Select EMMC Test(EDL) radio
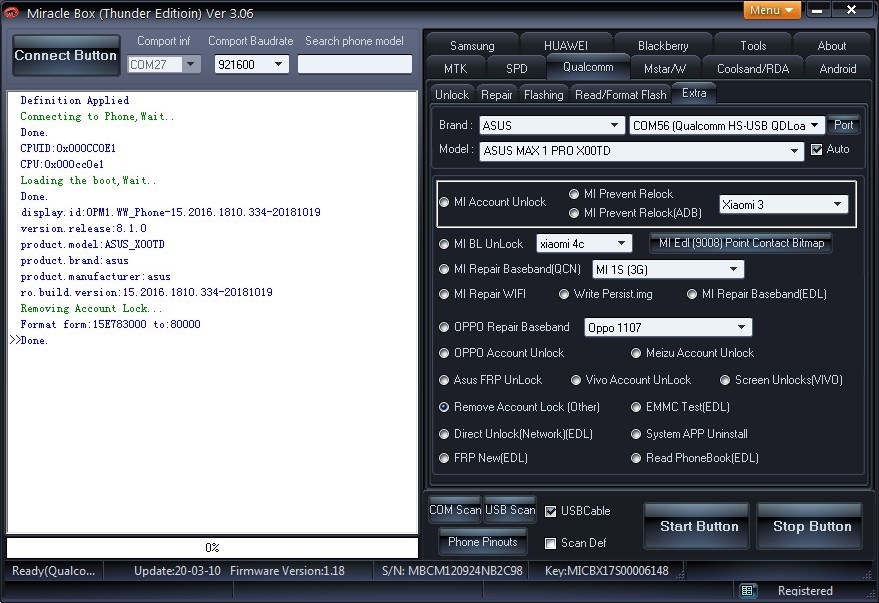This screenshot has width=879, height=603. point(636,407)
